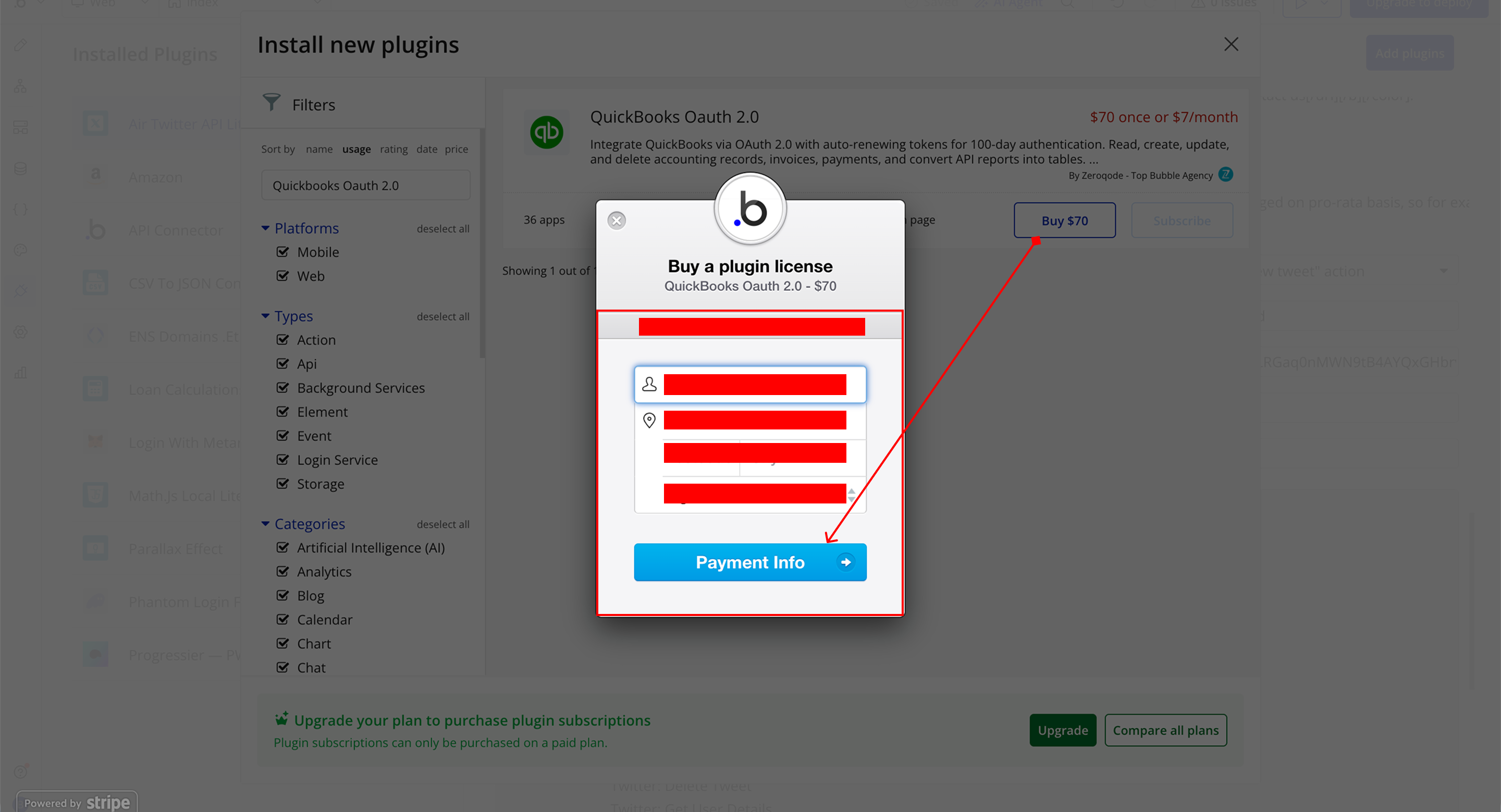Click Compare all plans button
This screenshot has height=812, width=1501.
pos(1165,730)
